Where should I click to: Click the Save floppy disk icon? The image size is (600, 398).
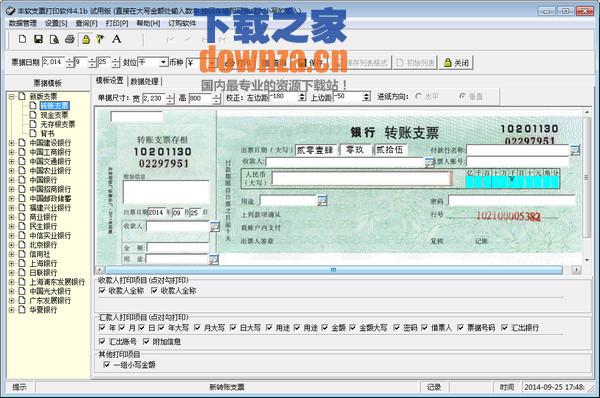pyautogui.click(x=38, y=39)
